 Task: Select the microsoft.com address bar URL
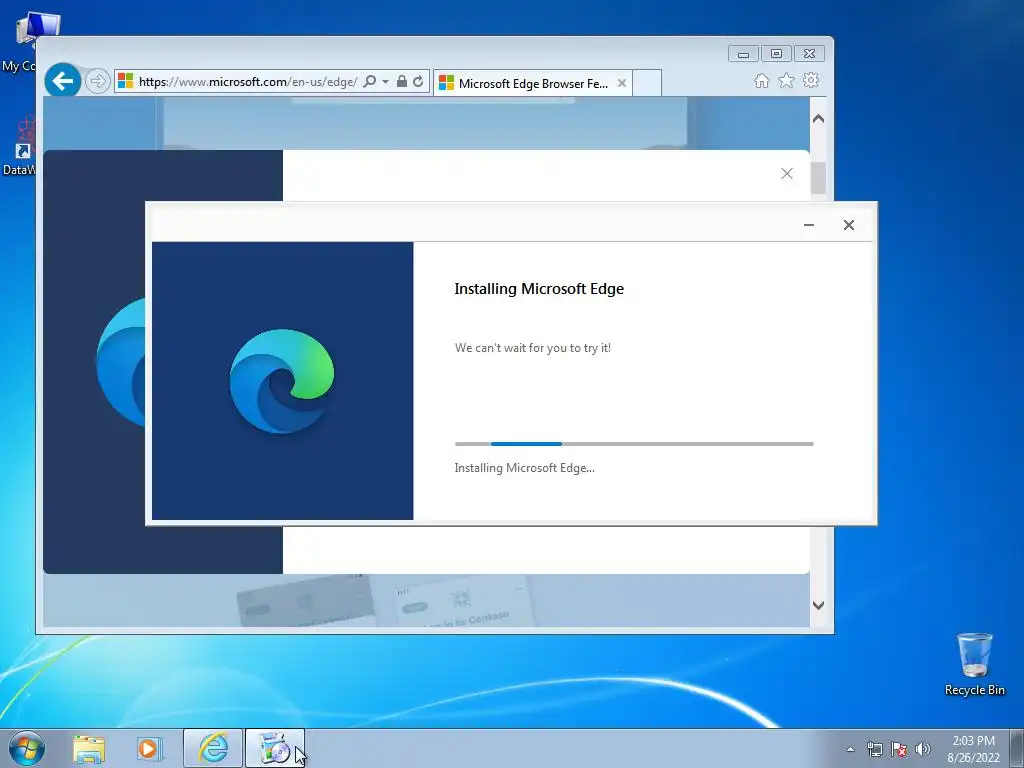point(248,82)
